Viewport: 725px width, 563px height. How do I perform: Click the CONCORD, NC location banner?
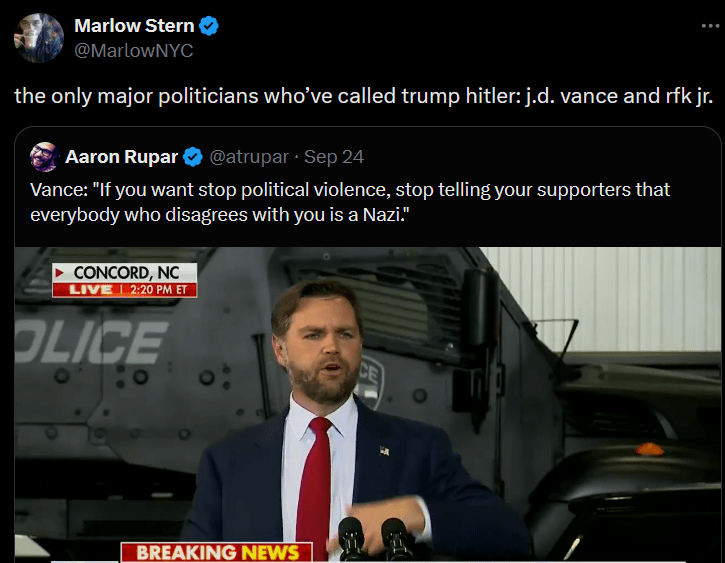[x=125, y=272]
